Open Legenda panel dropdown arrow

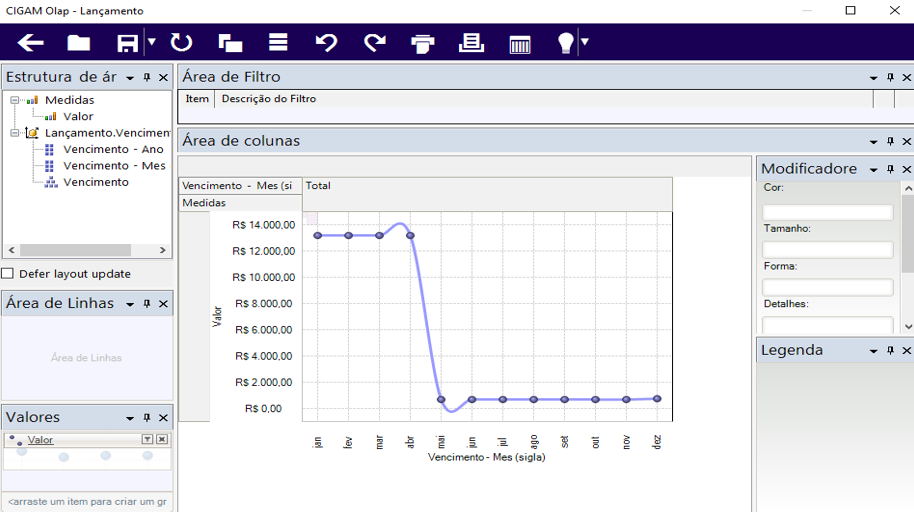pyautogui.click(x=873, y=351)
